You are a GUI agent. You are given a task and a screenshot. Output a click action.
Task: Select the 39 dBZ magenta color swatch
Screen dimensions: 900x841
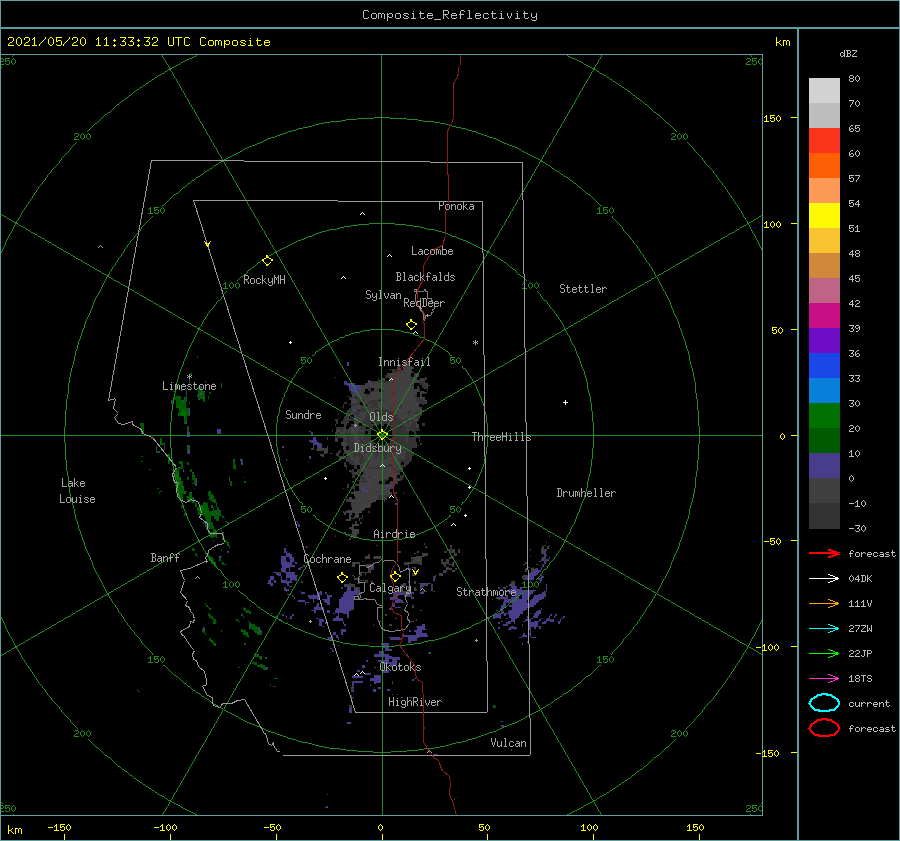(824, 316)
